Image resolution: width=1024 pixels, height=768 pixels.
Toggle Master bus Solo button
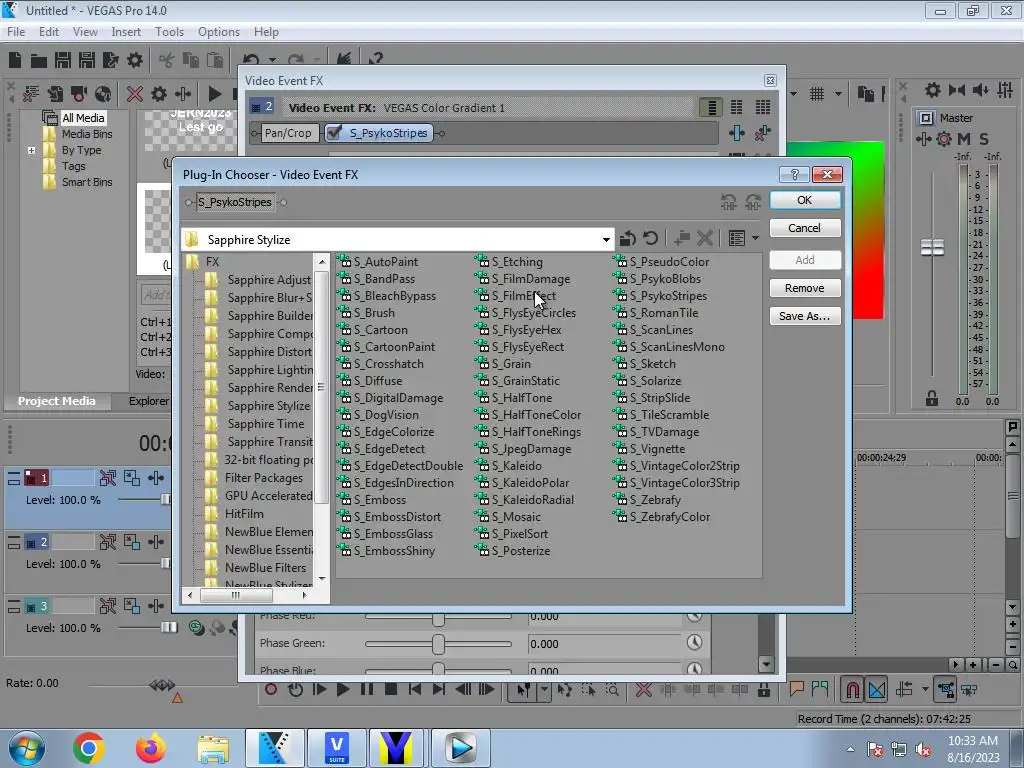point(984,138)
